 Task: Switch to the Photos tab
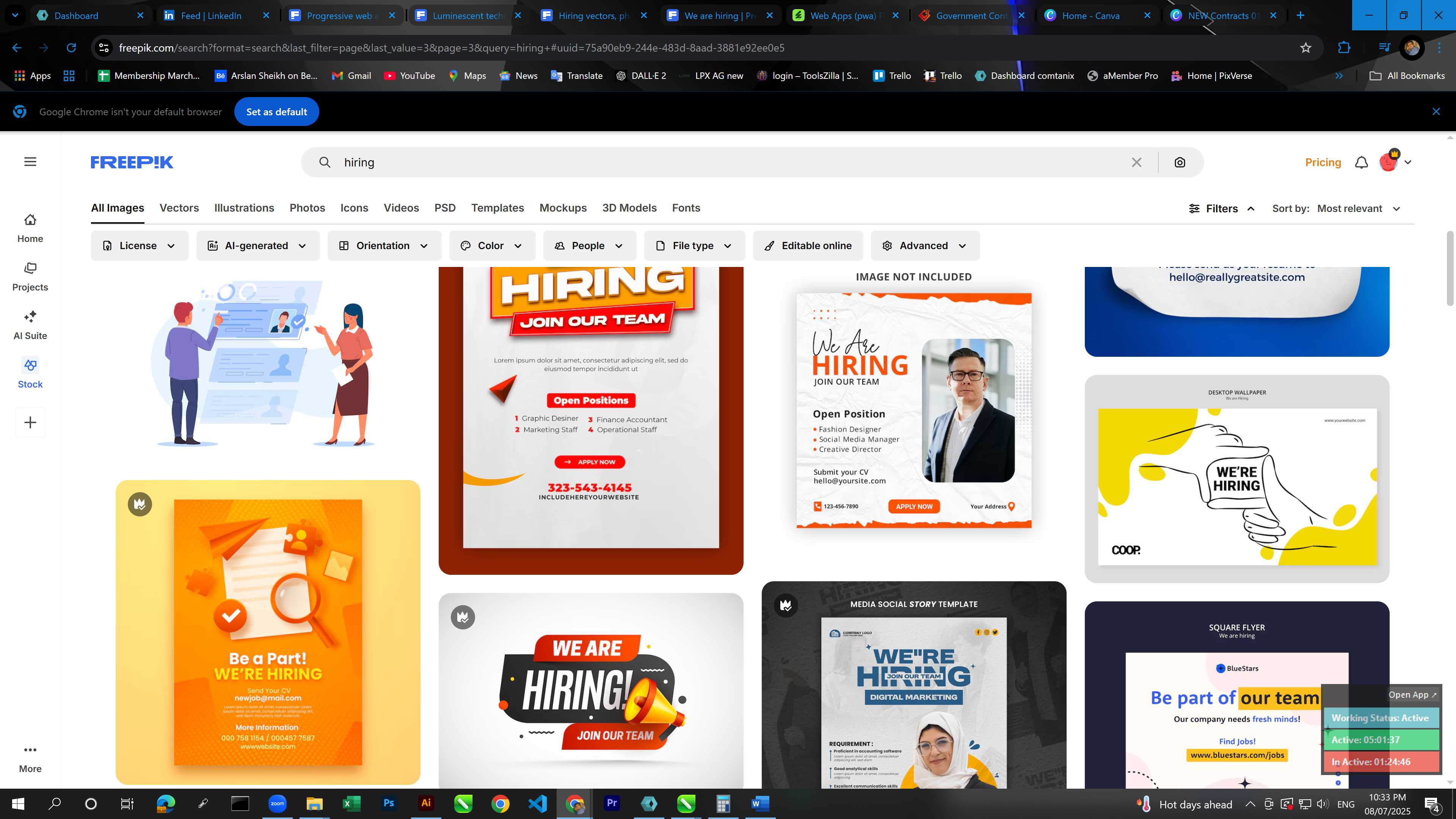tap(308, 208)
